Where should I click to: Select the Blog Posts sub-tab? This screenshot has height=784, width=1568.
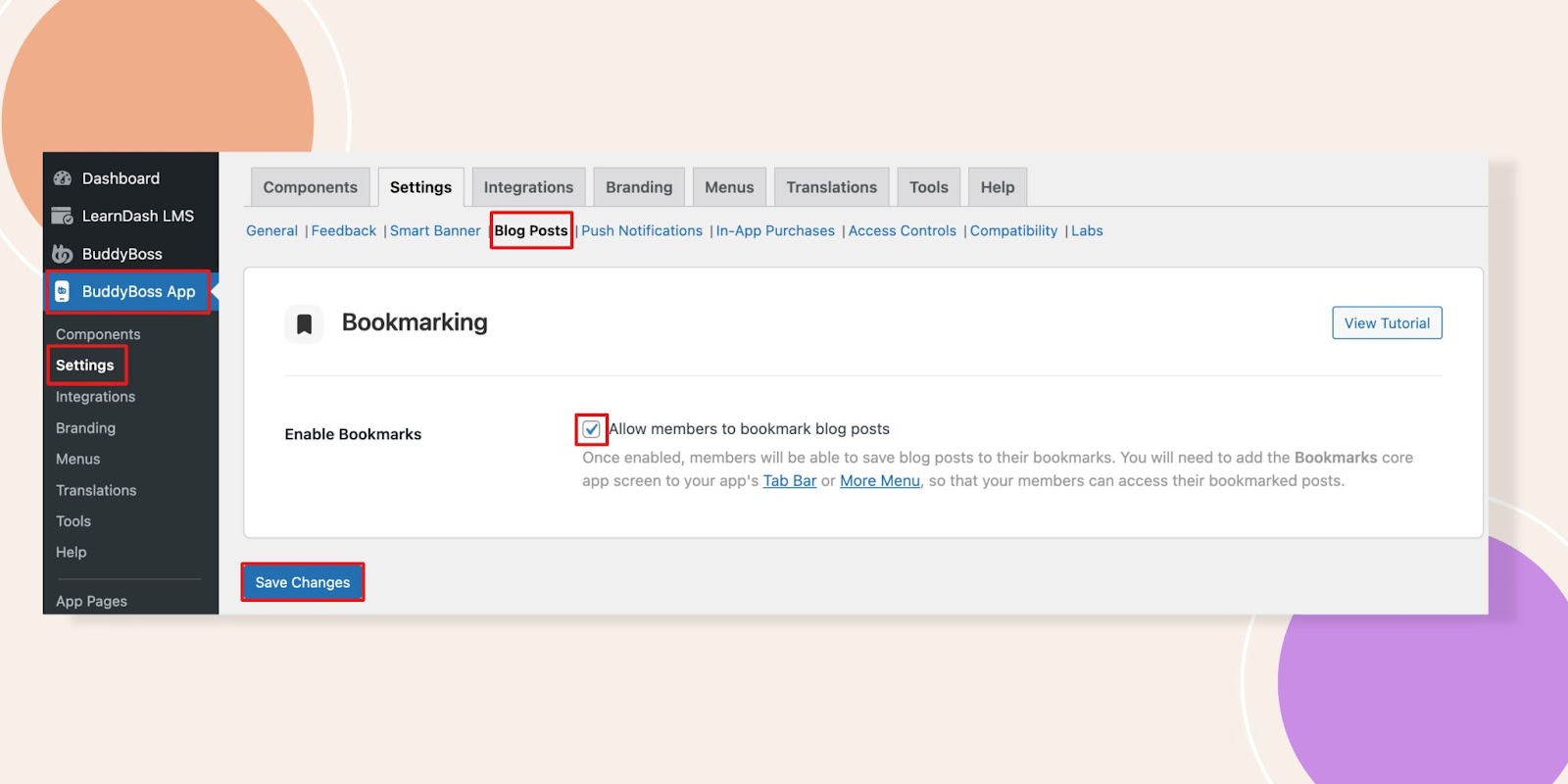tap(531, 231)
